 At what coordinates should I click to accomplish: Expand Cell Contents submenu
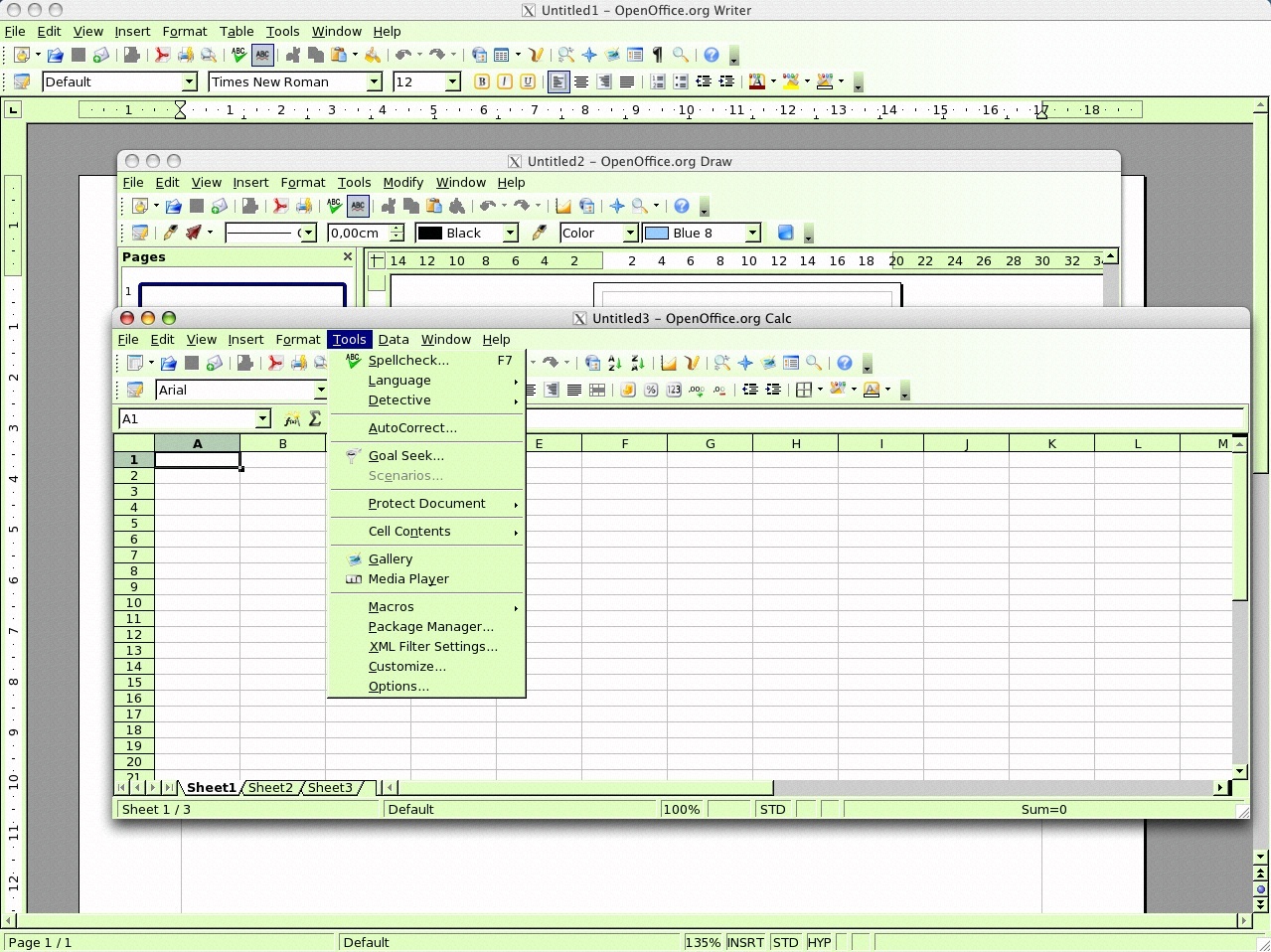pos(426,532)
